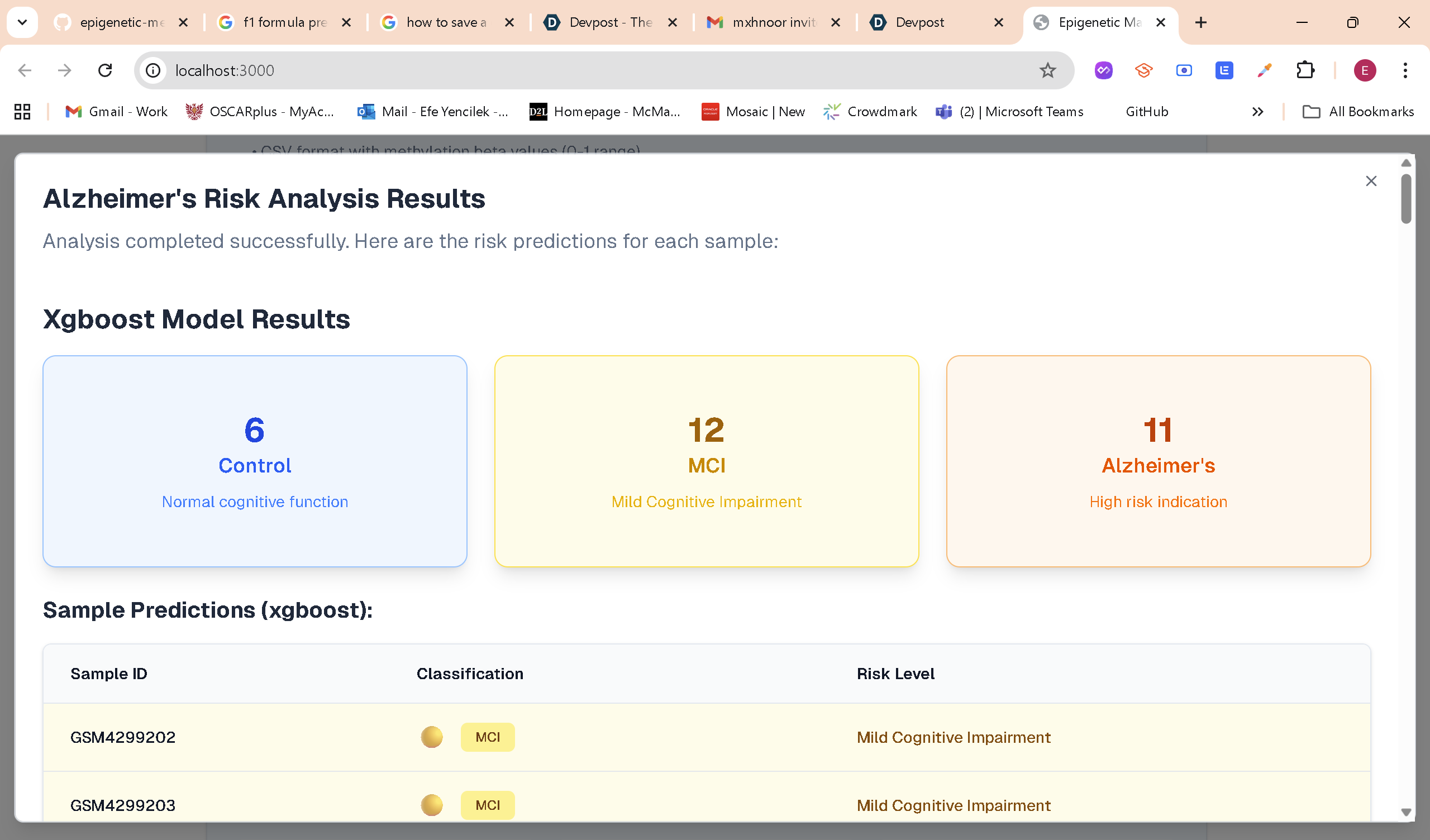Click the browser reload icon

point(105,70)
